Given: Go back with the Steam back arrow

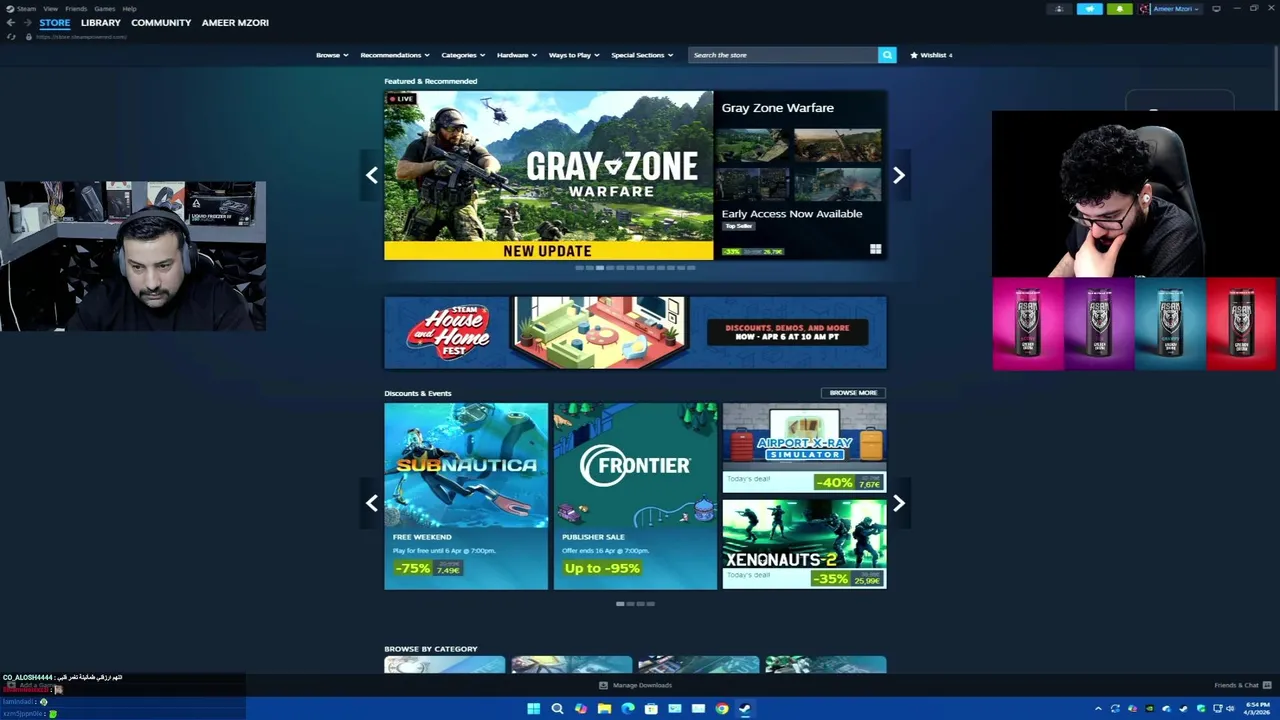Looking at the screenshot, I should point(11,22).
